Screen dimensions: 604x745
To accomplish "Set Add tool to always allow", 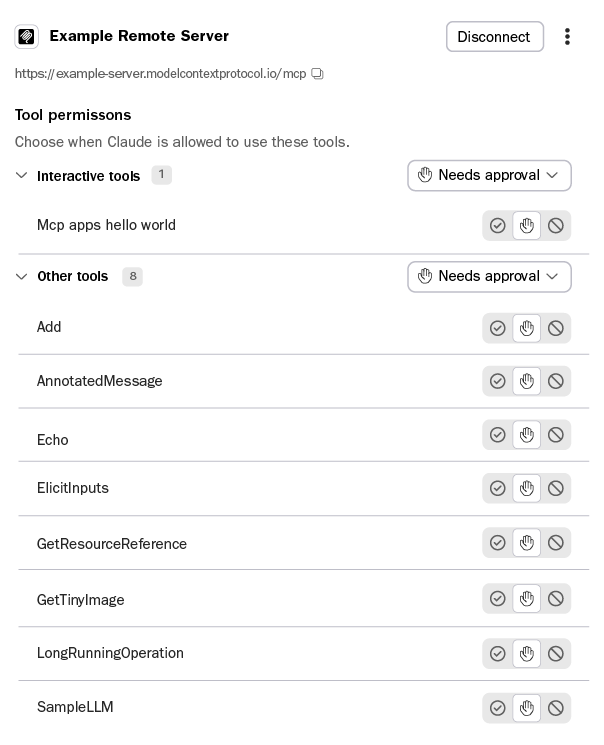I will [498, 328].
